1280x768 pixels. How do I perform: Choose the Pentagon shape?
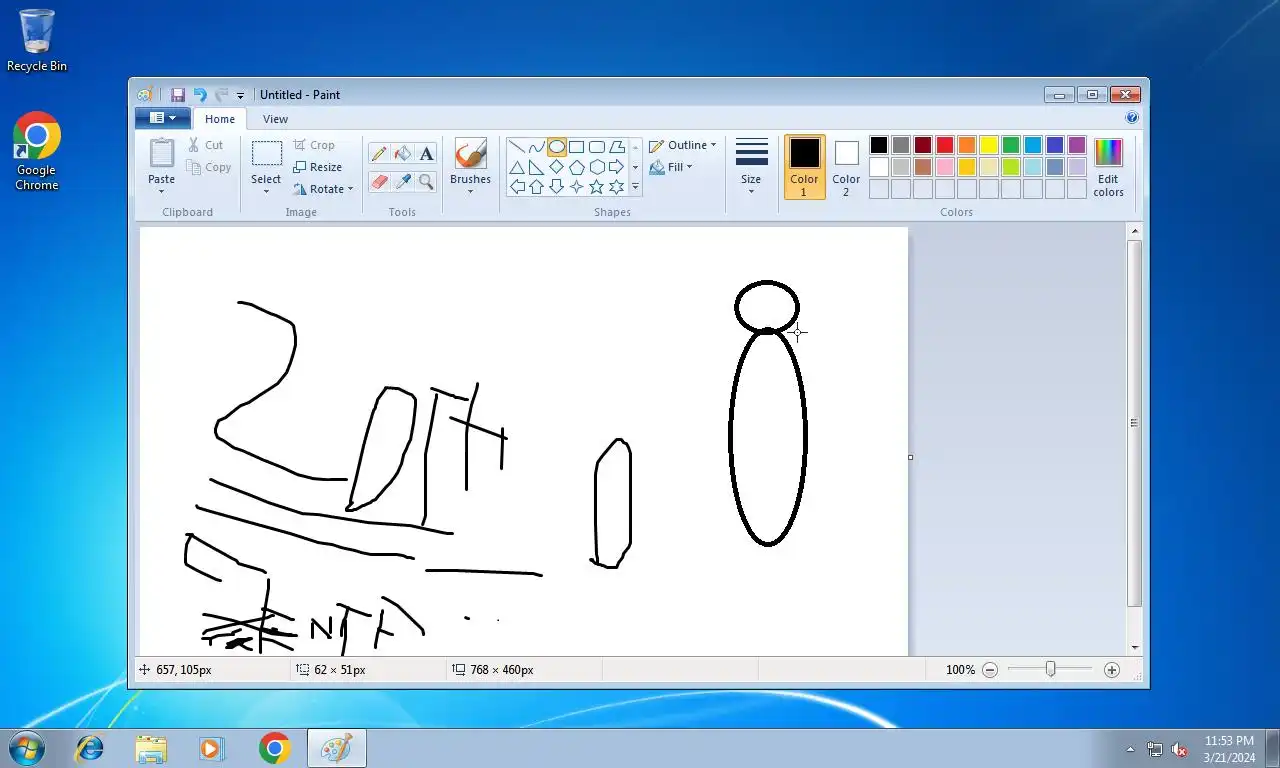(x=577, y=167)
